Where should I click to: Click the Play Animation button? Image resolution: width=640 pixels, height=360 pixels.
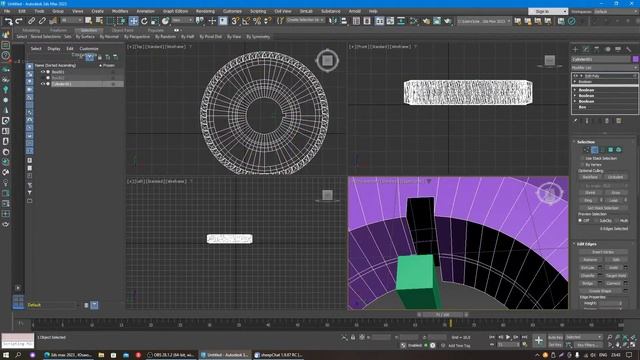pos(508,337)
